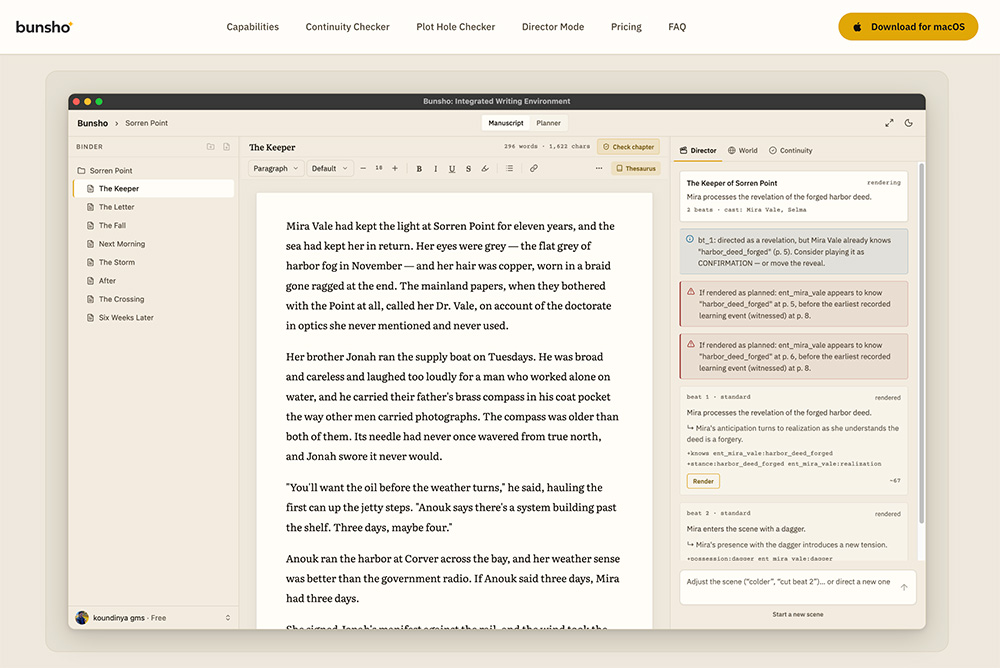Open the Next Morning chapter
The height and width of the screenshot is (668, 1000).
click(153, 244)
